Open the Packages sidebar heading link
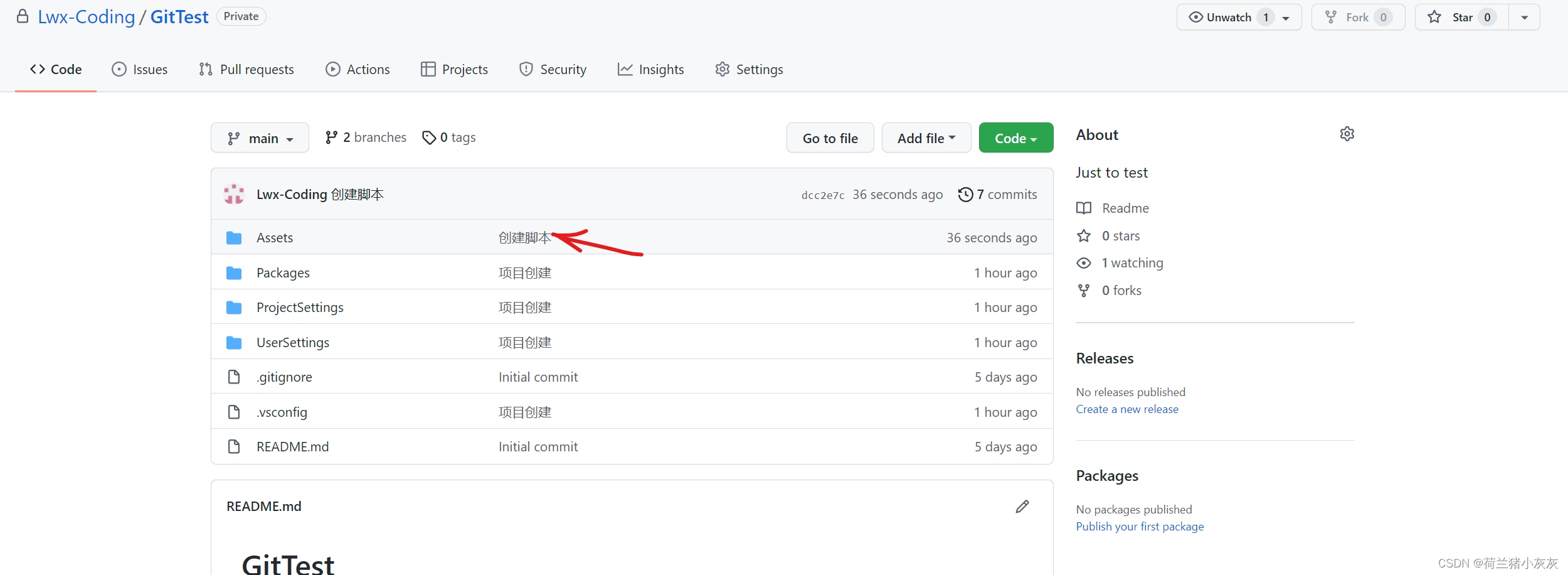The height and width of the screenshot is (575, 1568). (1107, 476)
